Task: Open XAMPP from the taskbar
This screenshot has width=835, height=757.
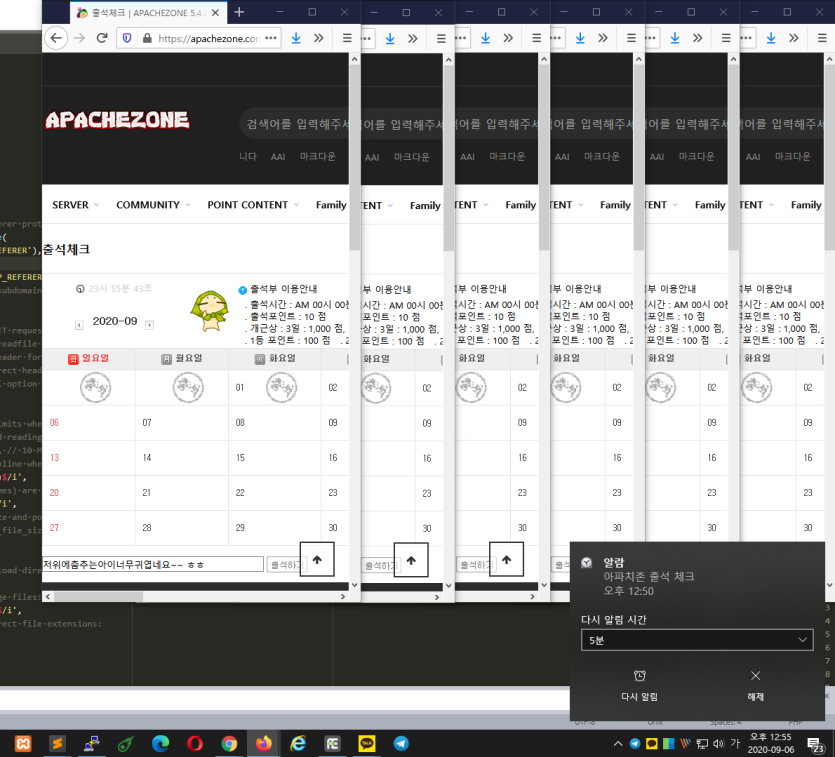Action: [x=23, y=743]
